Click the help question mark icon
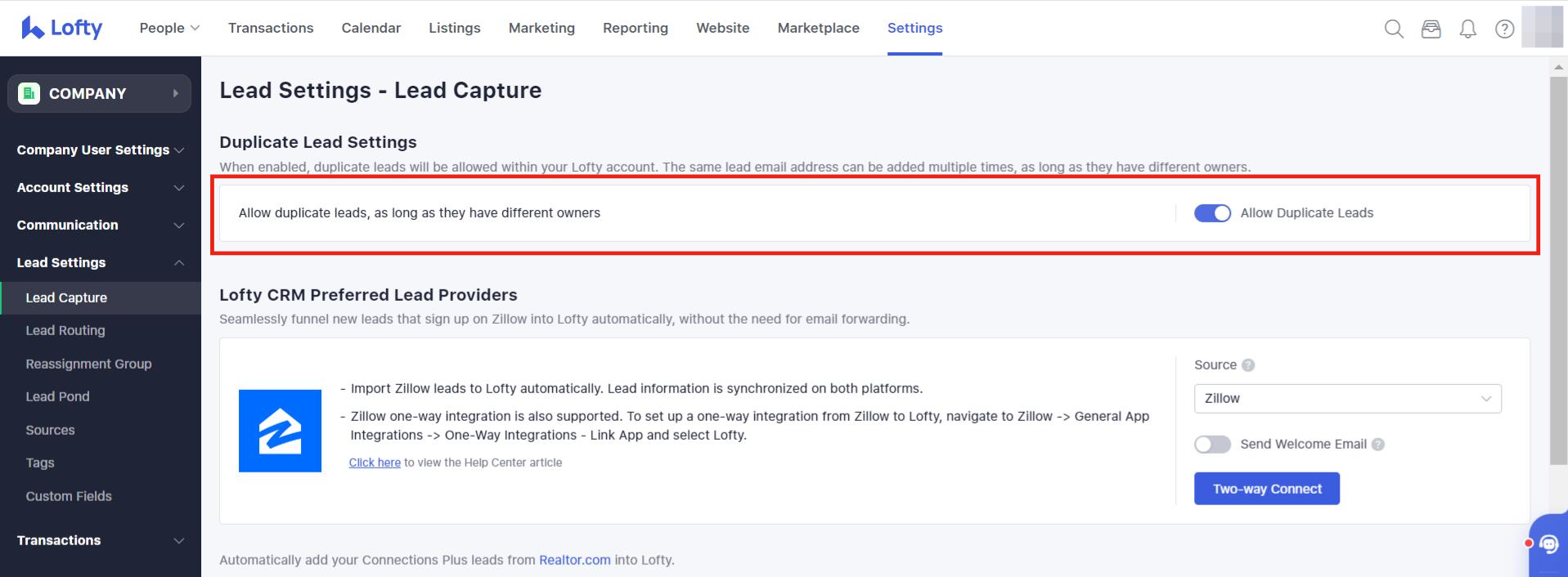The height and width of the screenshot is (577, 1568). tap(1504, 29)
